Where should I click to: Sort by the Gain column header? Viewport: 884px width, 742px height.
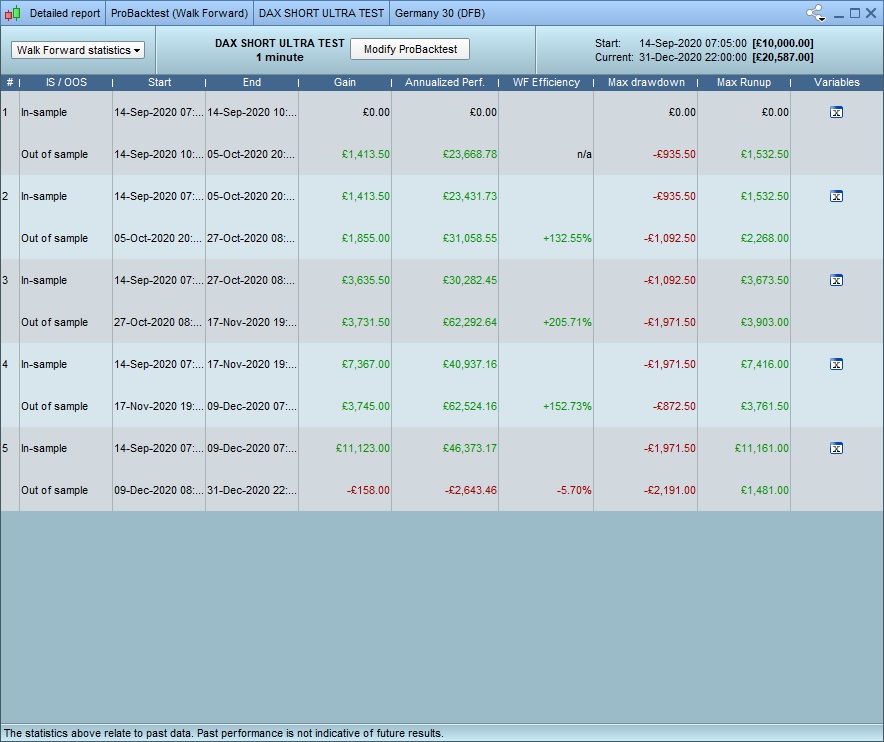pyautogui.click(x=344, y=82)
